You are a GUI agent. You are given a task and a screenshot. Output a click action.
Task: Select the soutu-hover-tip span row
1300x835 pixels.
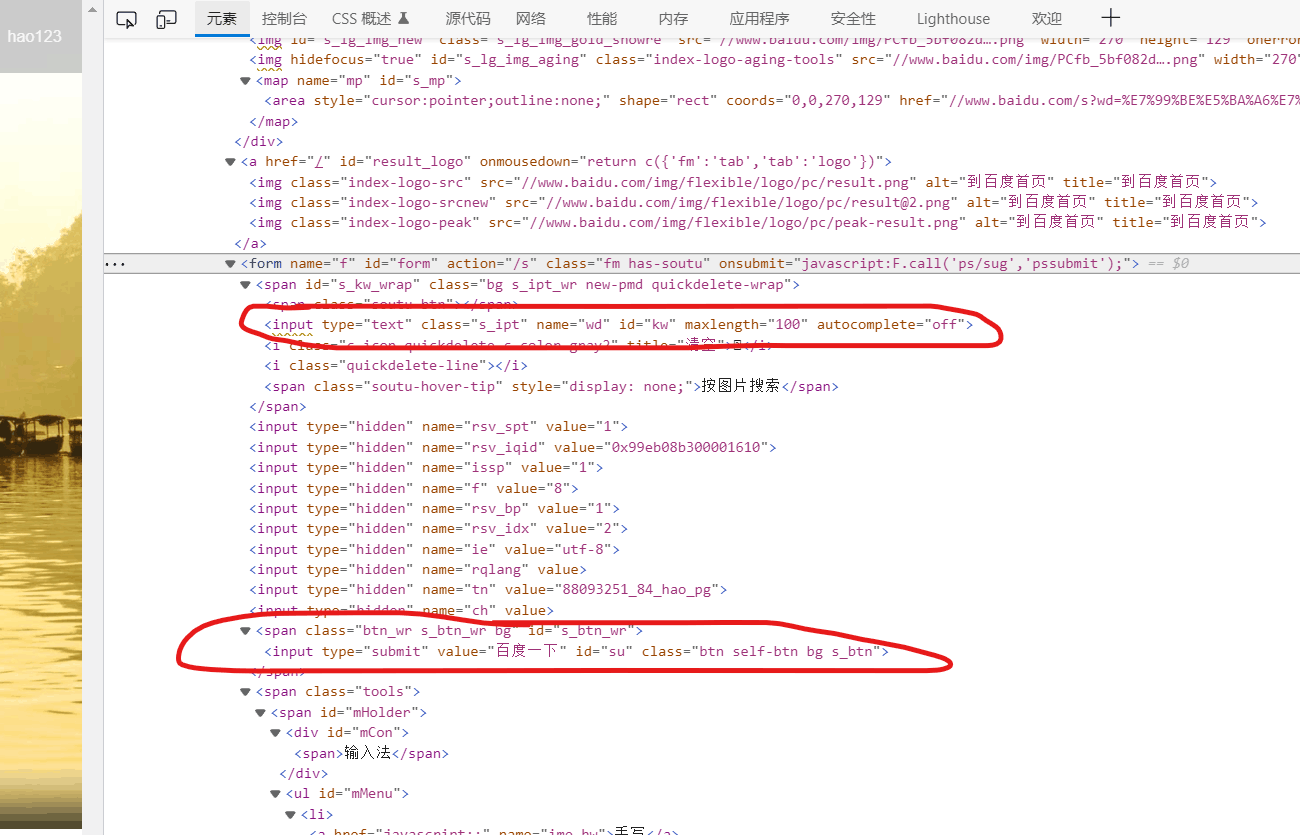(x=551, y=386)
